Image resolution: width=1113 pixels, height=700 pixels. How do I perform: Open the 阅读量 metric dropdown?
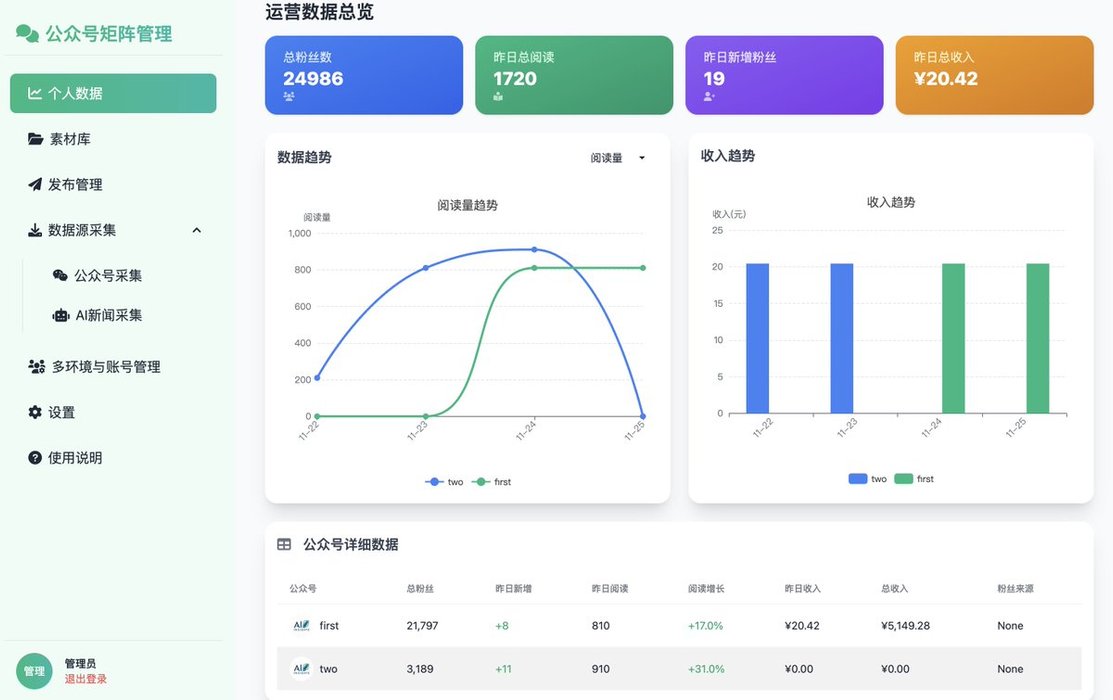pyautogui.click(x=618, y=158)
